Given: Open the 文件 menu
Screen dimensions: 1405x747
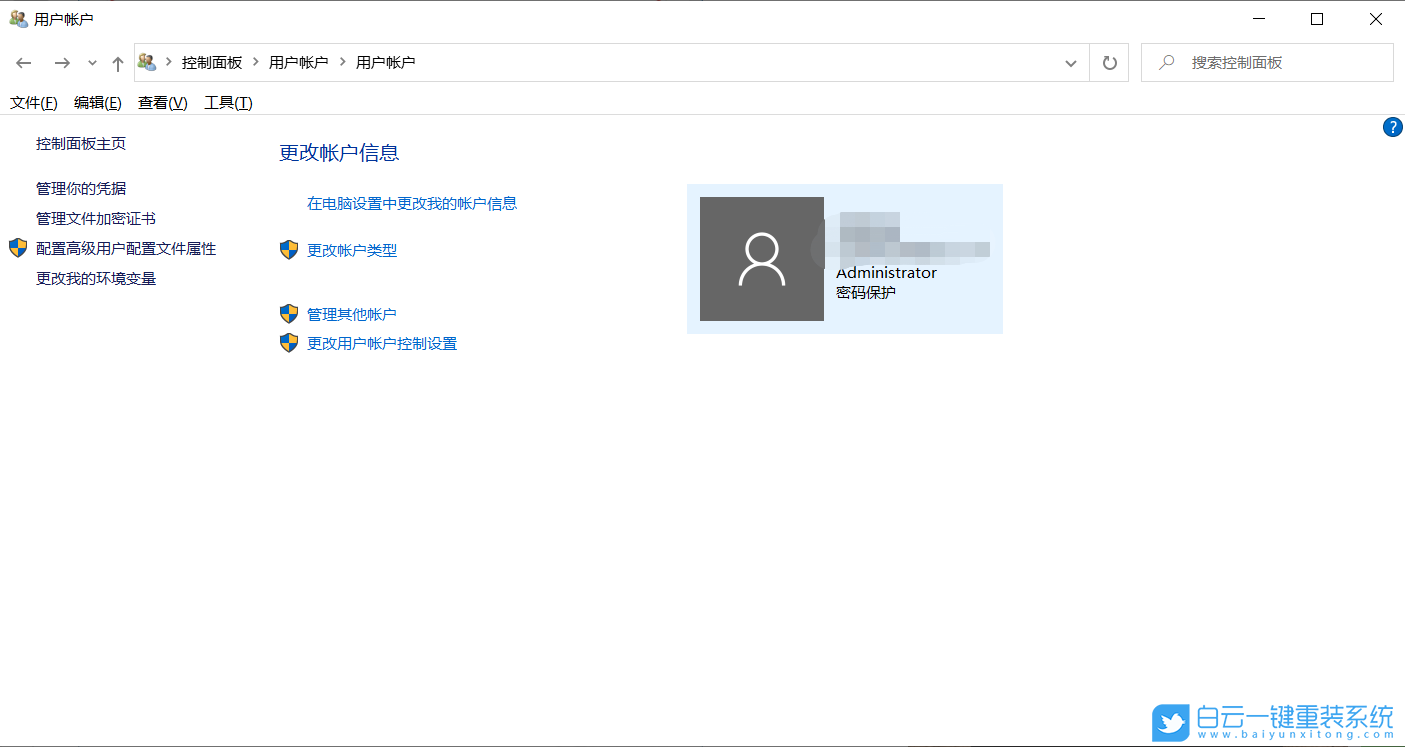Looking at the screenshot, I should tap(33, 101).
